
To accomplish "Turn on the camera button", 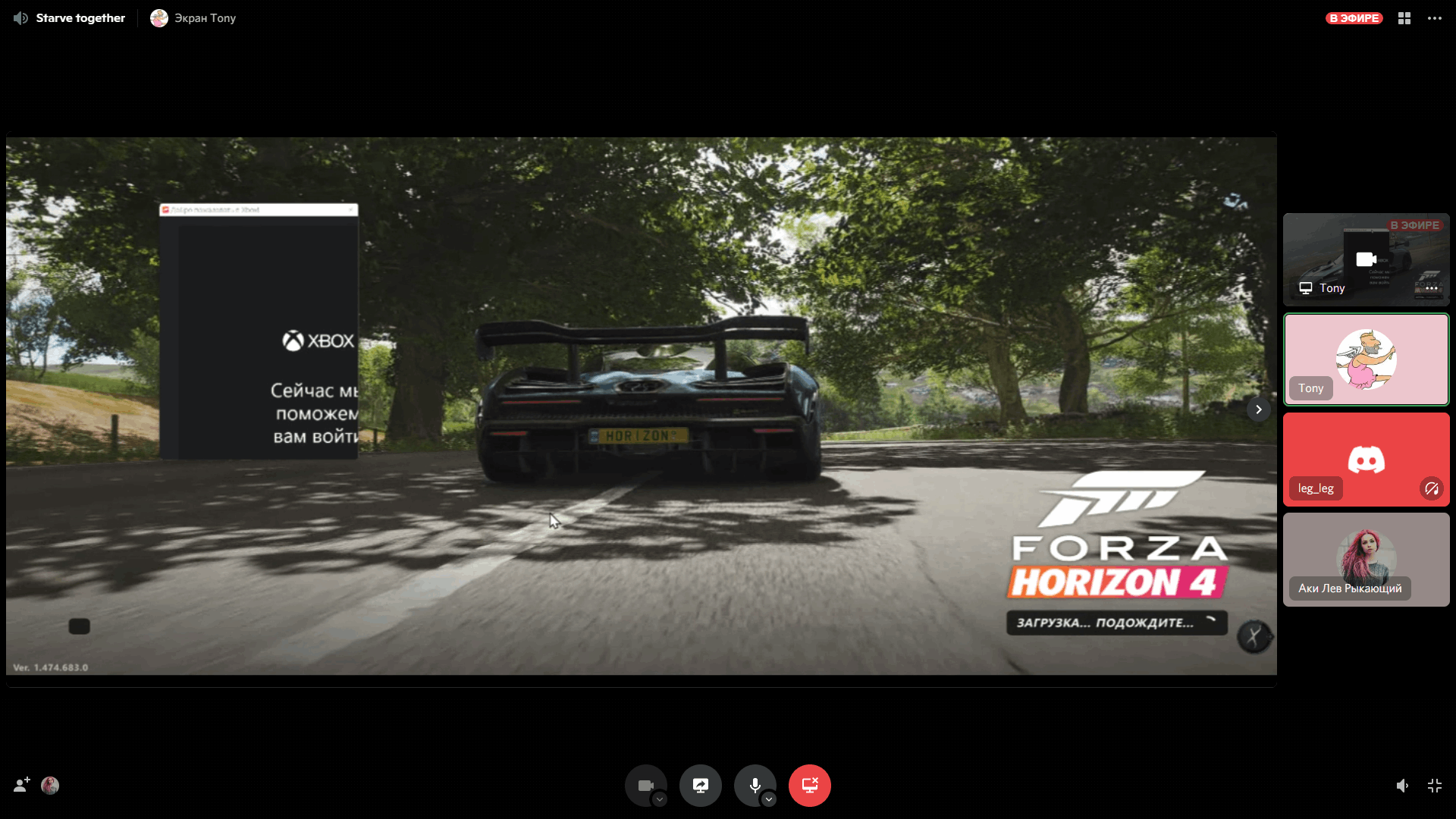I will click(645, 785).
